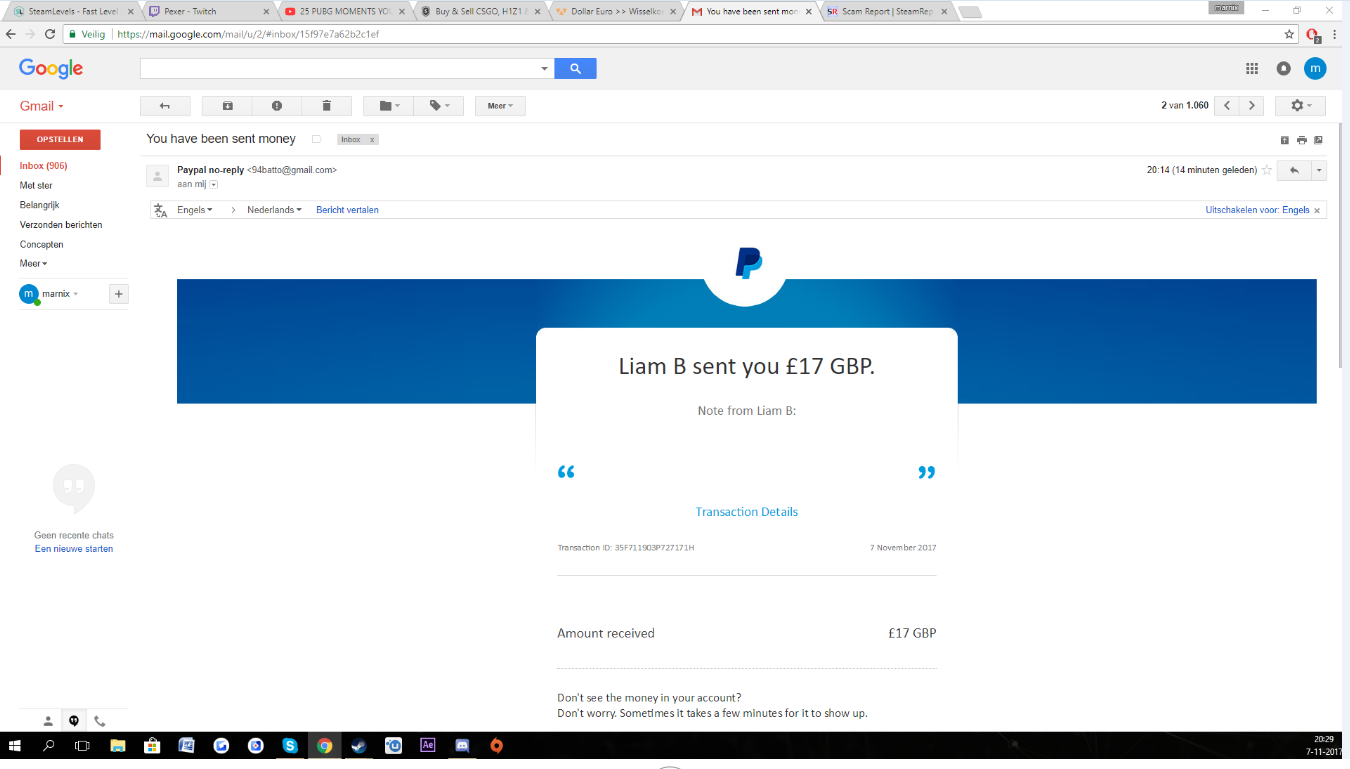Switch to the Pexer - Twitch tab
The image size is (1350, 769).
(208, 12)
